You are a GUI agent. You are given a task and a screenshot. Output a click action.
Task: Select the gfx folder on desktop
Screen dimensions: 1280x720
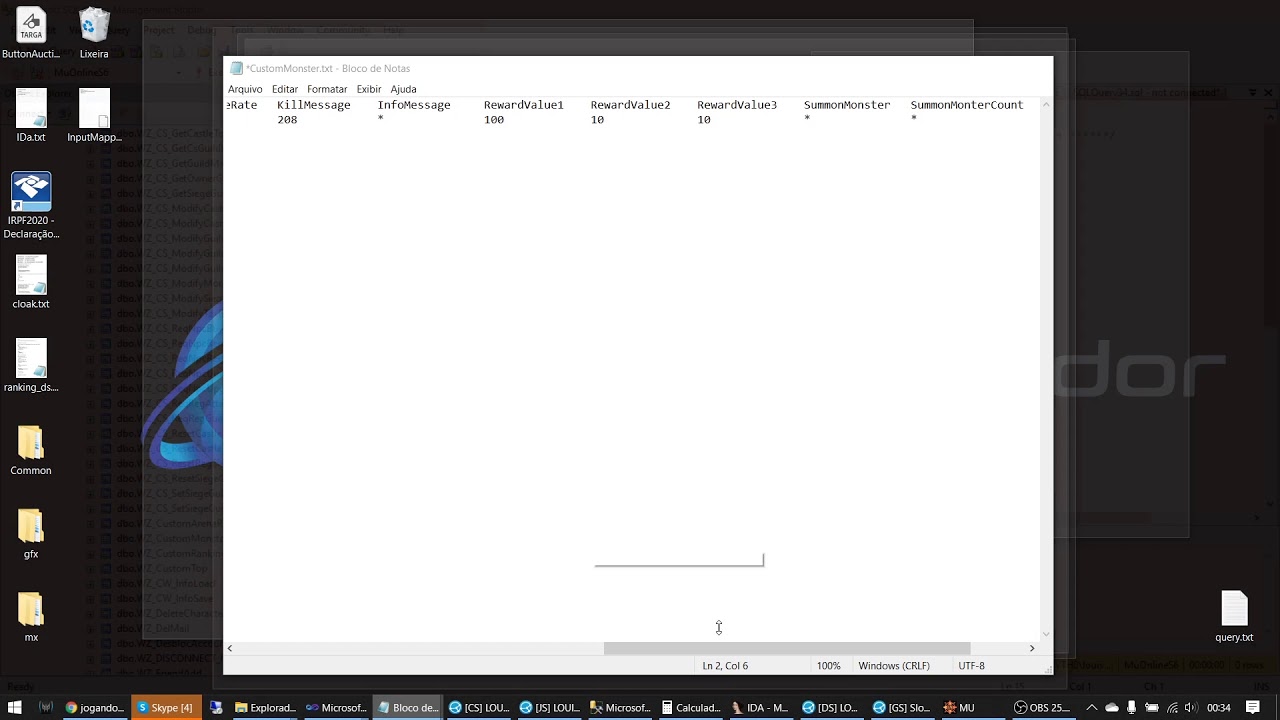pyautogui.click(x=31, y=533)
